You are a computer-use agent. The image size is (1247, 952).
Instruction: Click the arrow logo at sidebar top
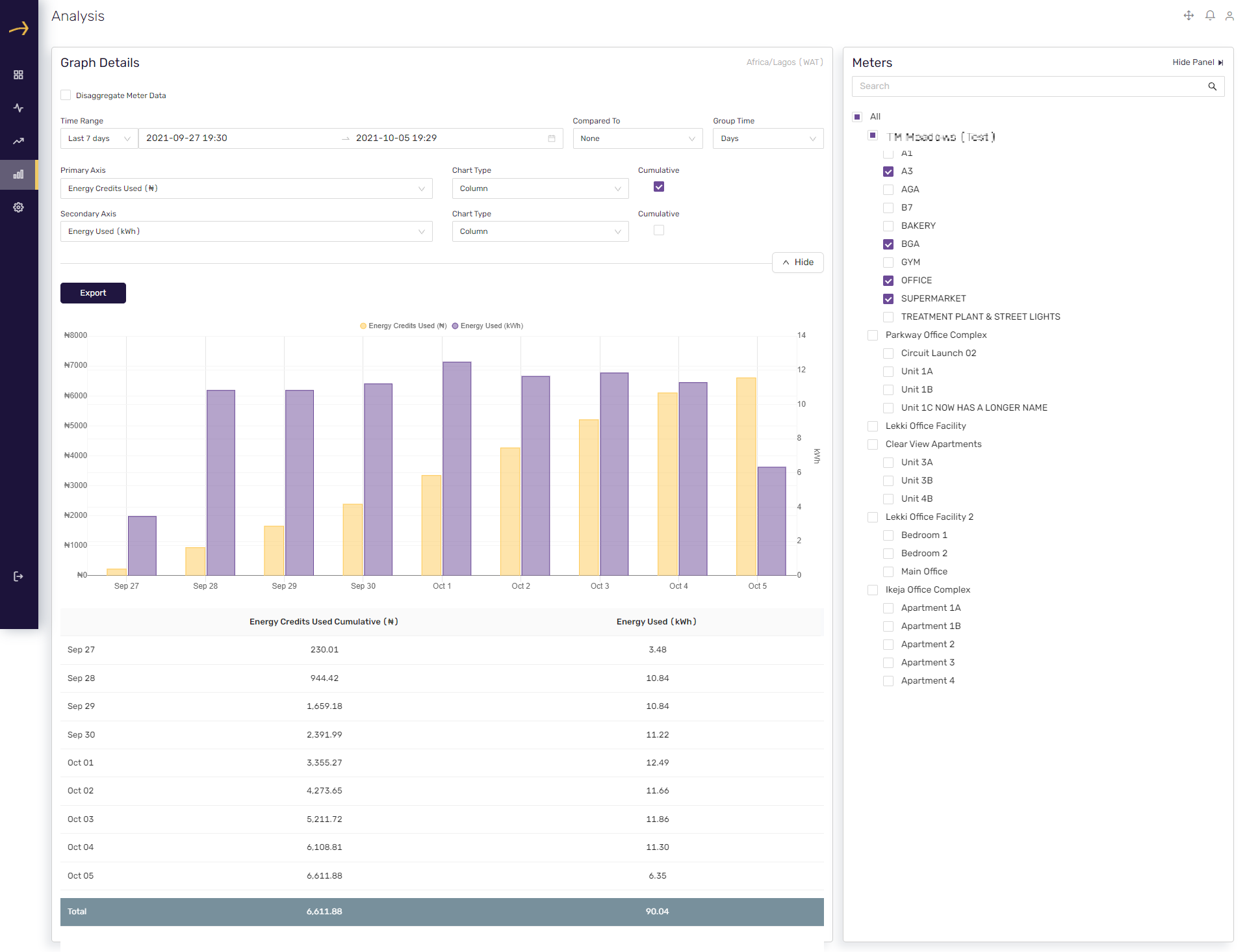pos(19,28)
